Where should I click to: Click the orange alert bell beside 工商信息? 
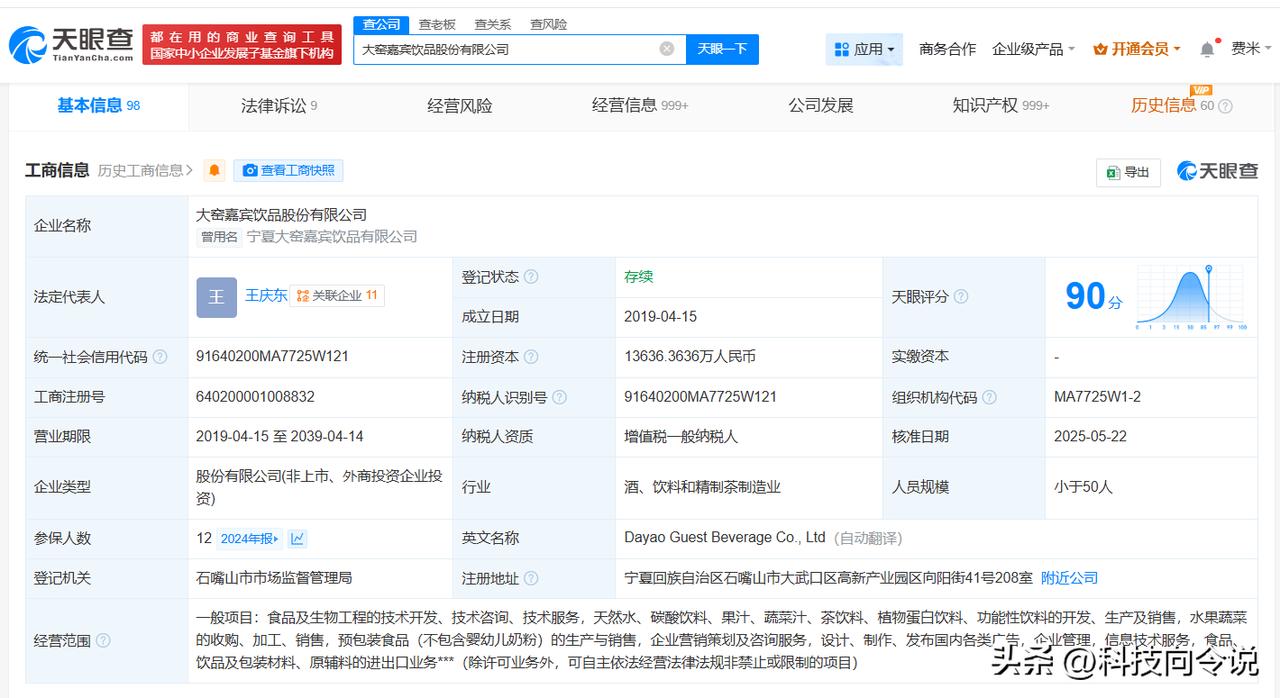pos(214,171)
